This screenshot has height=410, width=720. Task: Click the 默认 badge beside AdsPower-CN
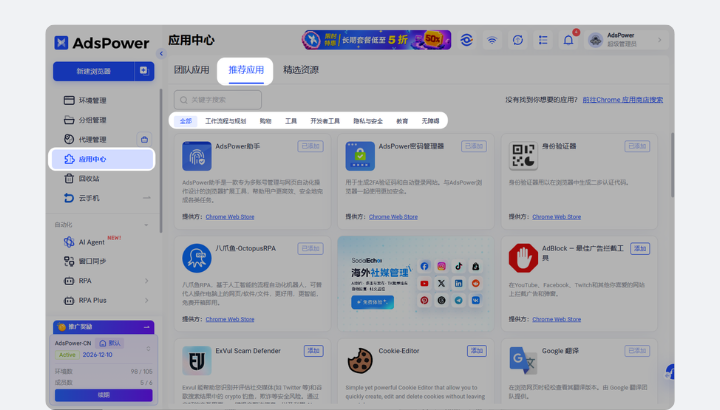[110, 343]
